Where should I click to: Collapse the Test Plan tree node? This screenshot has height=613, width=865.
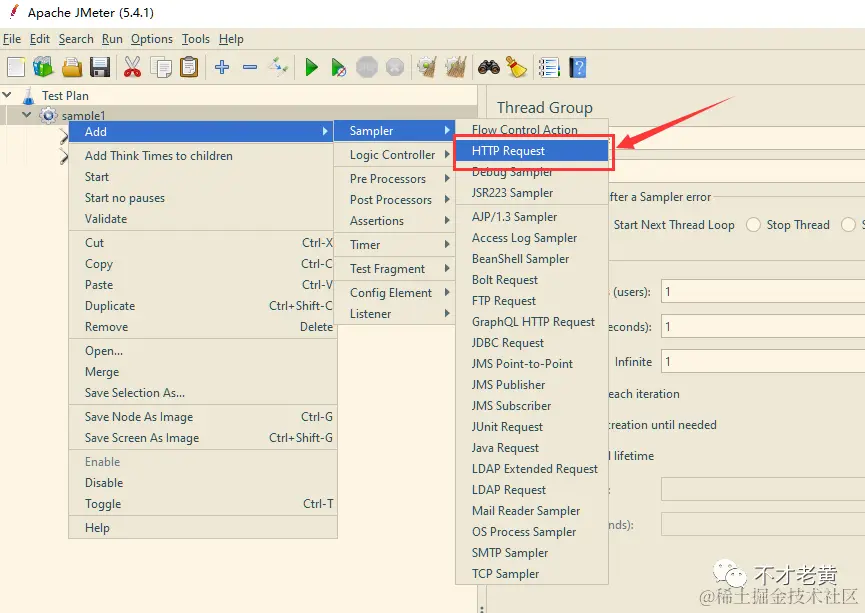pos(7,95)
